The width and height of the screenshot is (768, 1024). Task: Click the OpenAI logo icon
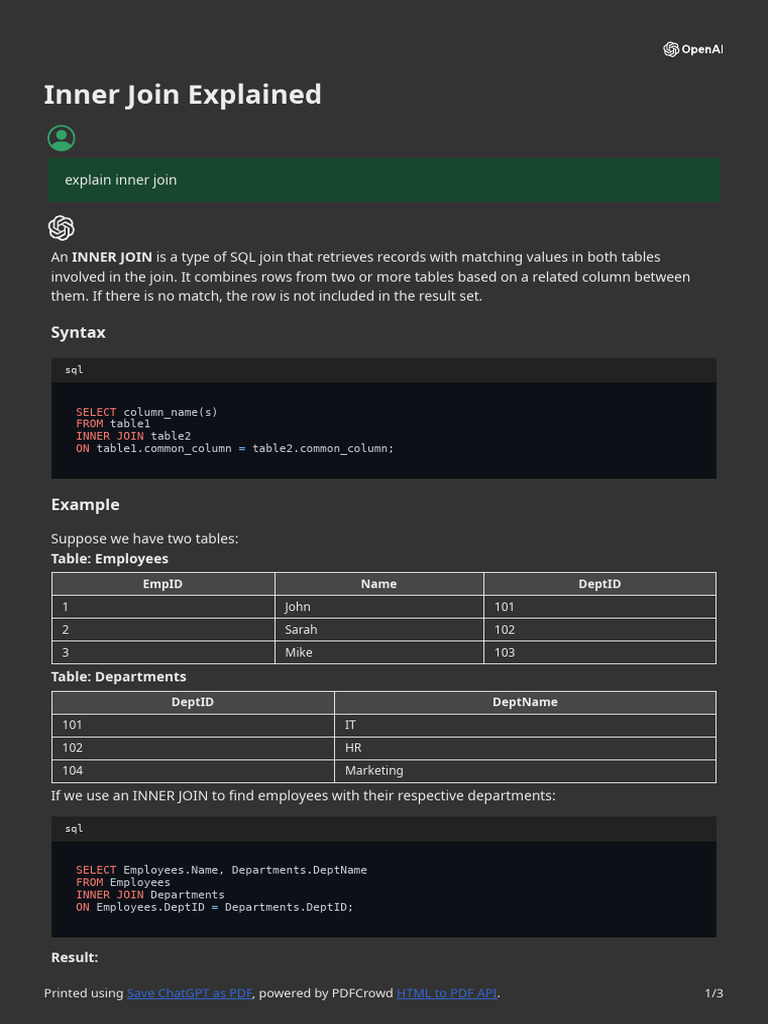click(x=671, y=49)
